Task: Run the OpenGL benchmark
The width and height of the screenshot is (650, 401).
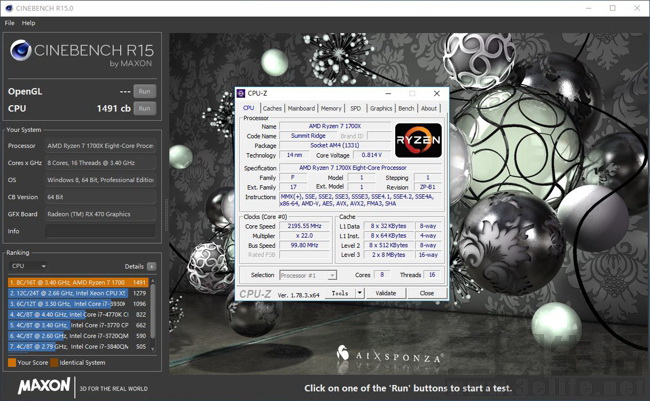Action: [144, 91]
